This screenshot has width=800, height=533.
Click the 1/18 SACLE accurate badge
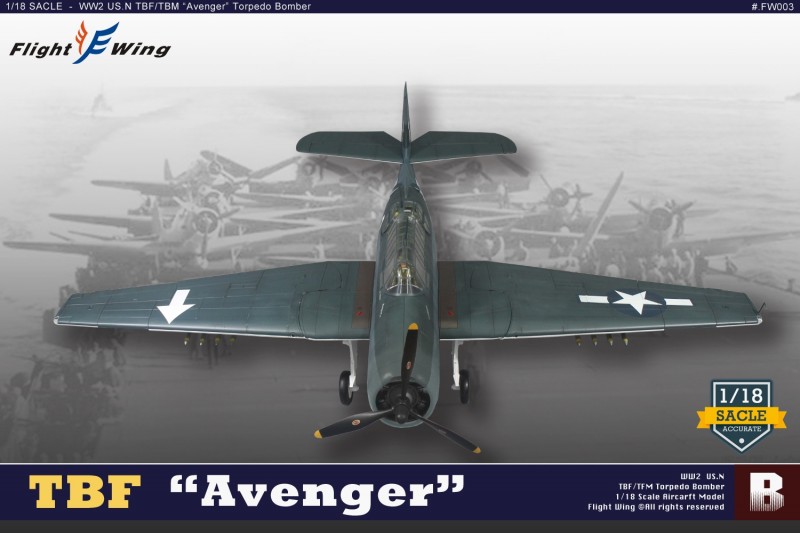pos(741,416)
